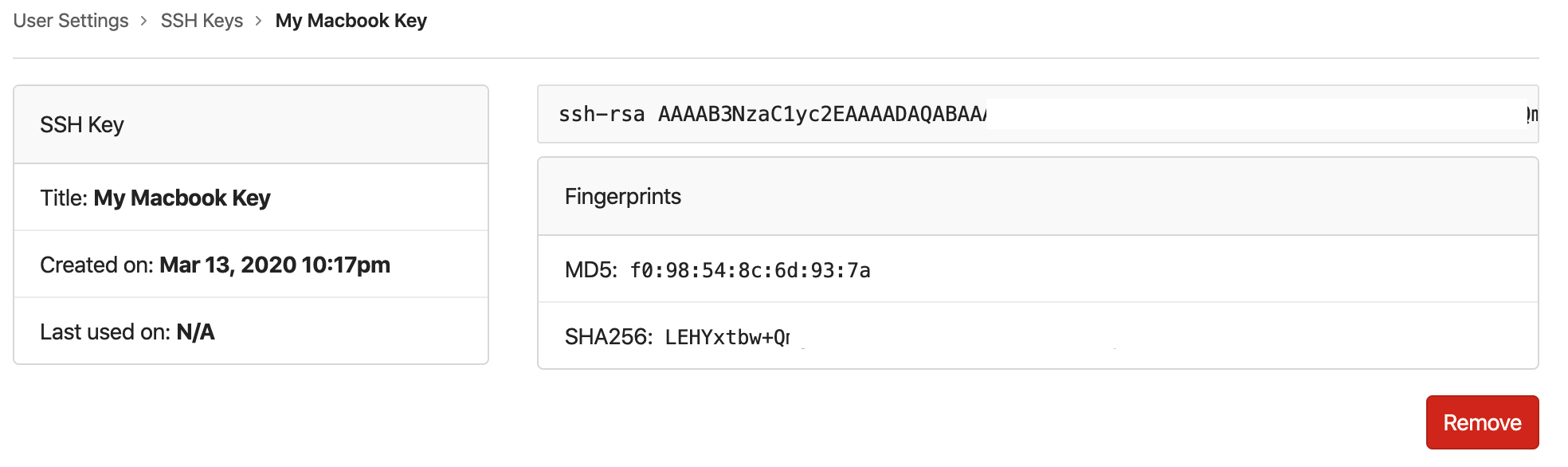Image resolution: width=1568 pixels, height=467 pixels.
Task: Click the chevron after User Settings
Action: point(144,21)
